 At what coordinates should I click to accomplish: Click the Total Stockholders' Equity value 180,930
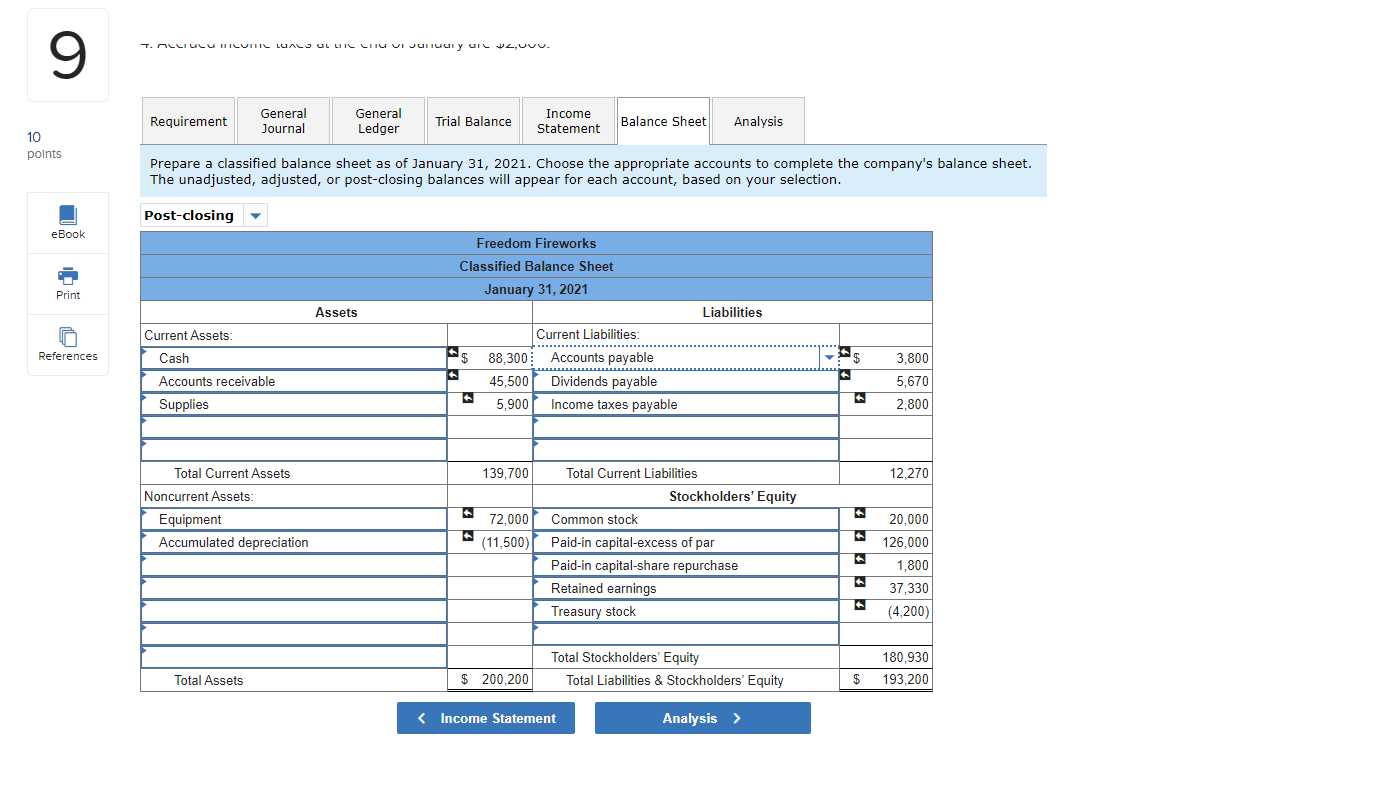(886, 657)
